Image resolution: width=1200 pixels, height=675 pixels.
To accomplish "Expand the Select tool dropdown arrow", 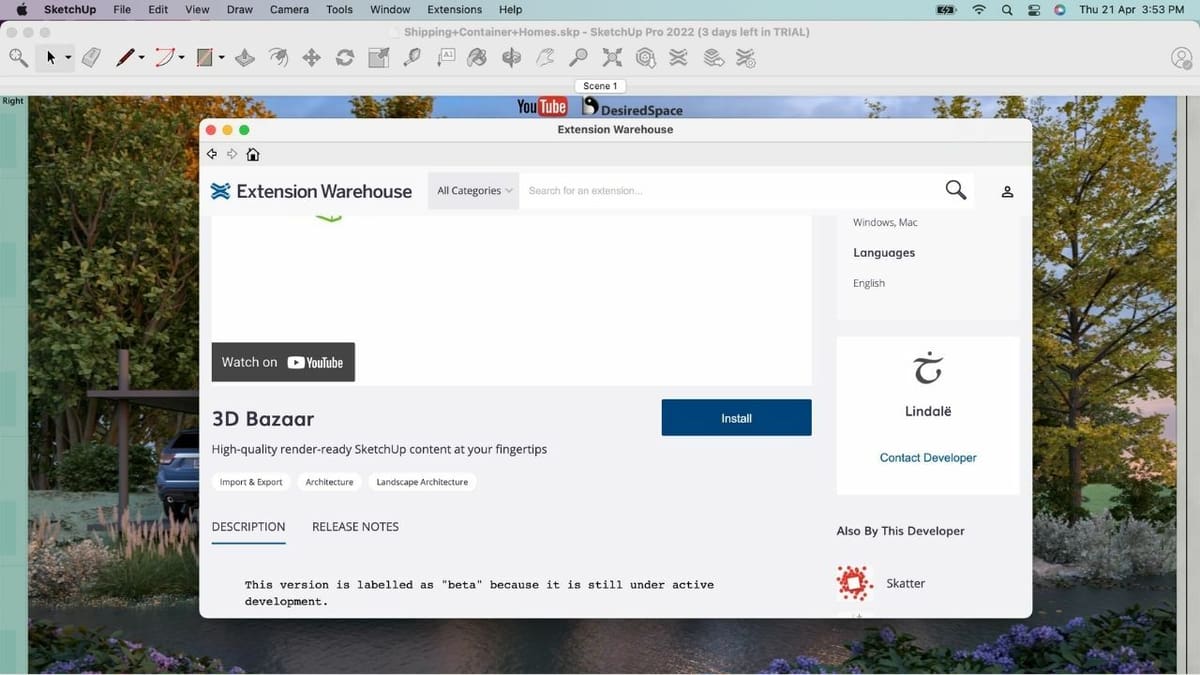I will pos(68,58).
